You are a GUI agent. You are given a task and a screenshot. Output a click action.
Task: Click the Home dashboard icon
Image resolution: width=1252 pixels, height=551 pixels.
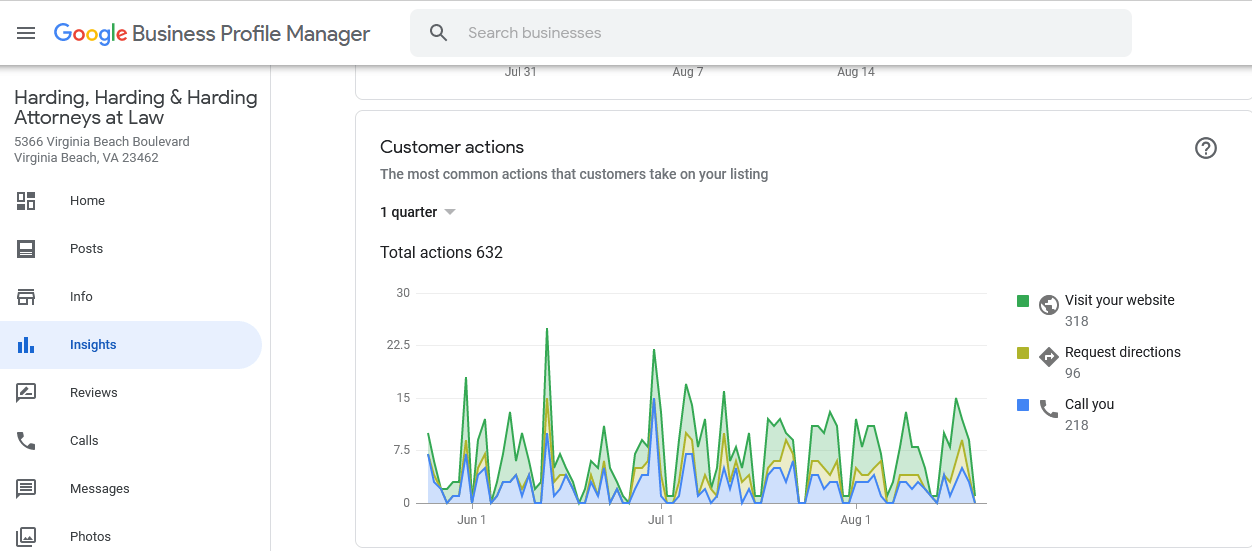pos(26,201)
